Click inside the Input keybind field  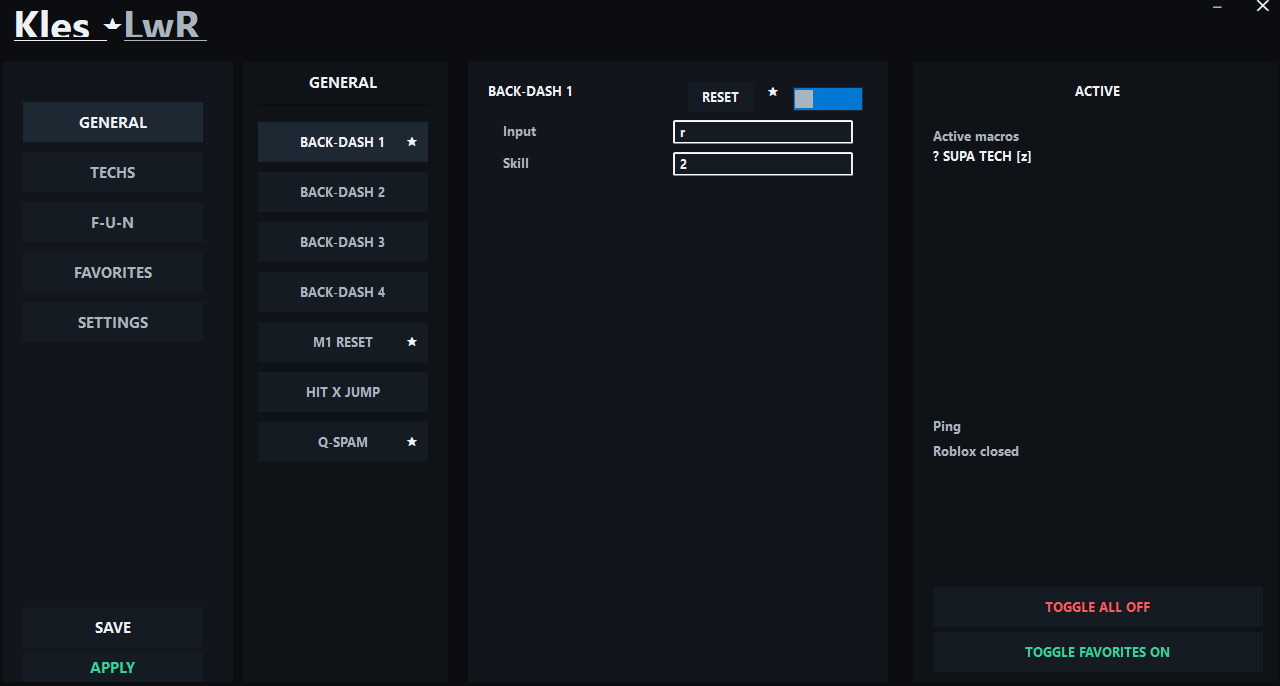coord(762,131)
